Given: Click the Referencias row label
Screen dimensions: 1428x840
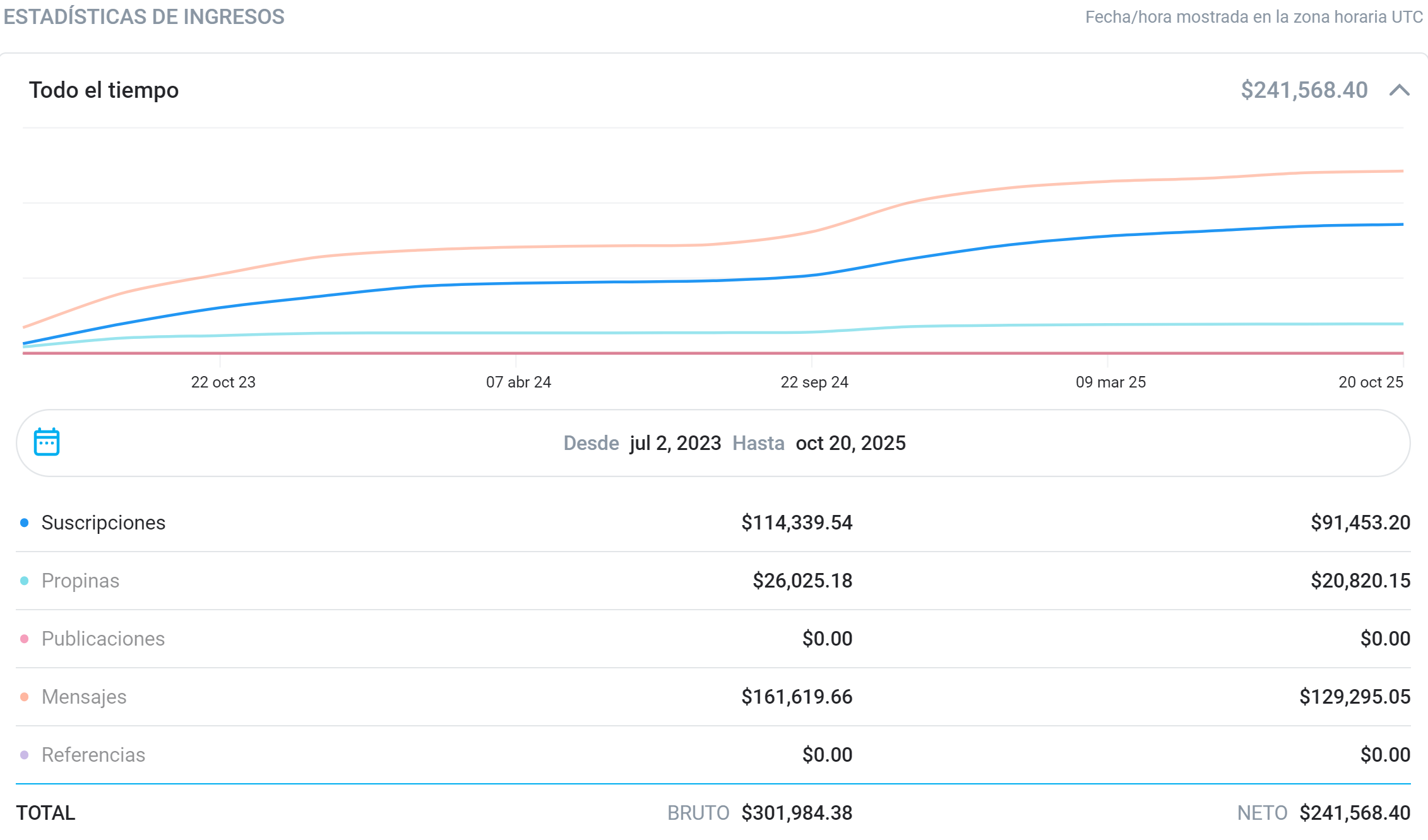Looking at the screenshot, I should pyautogui.click(x=93, y=755).
